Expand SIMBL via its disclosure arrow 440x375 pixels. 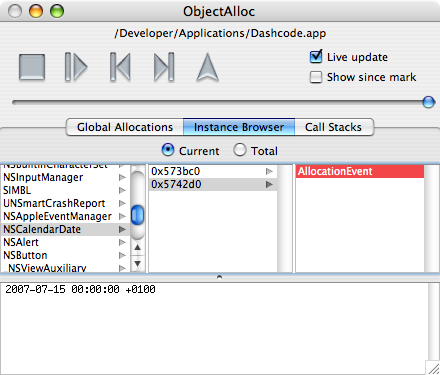122,190
